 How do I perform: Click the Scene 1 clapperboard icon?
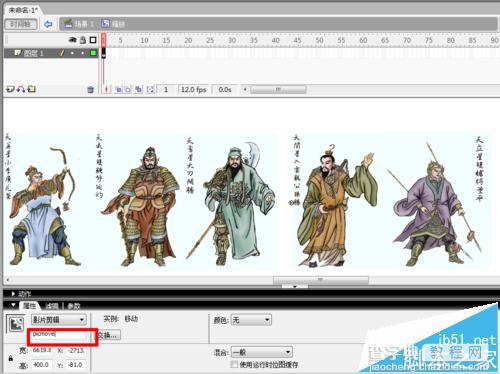[x=68, y=23]
